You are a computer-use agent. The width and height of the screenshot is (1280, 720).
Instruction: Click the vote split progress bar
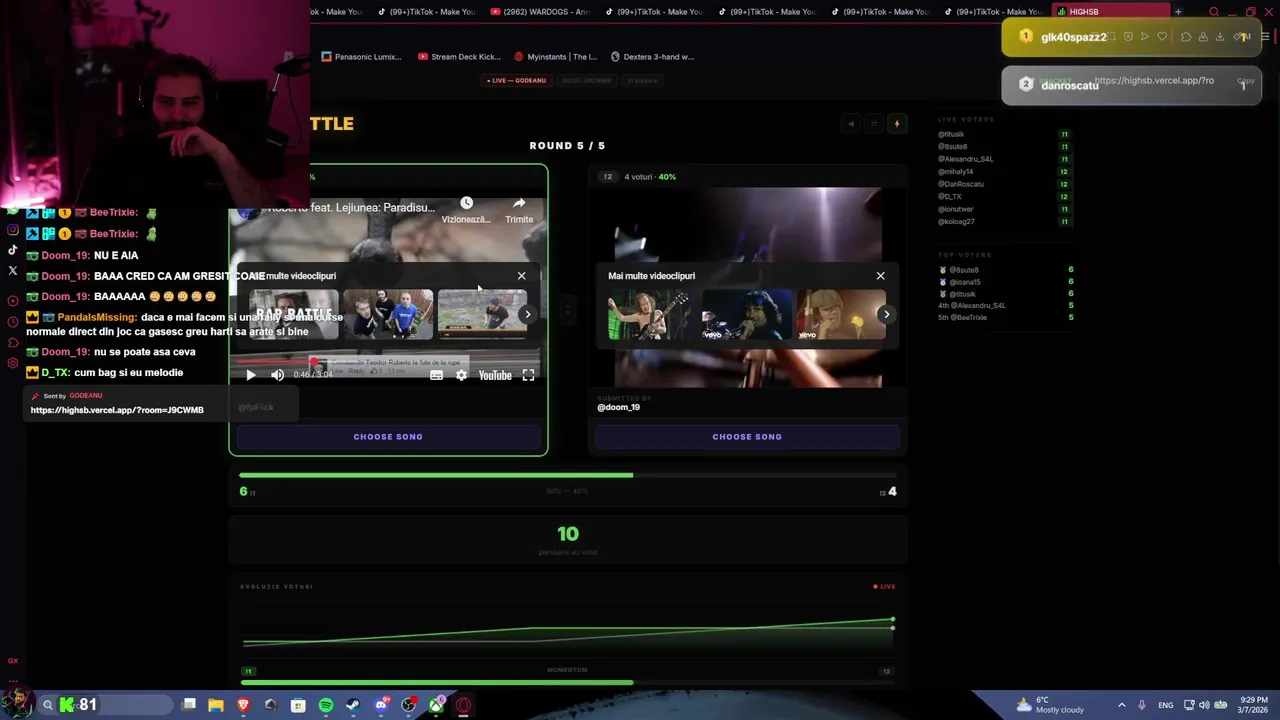pyautogui.click(x=568, y=475)
